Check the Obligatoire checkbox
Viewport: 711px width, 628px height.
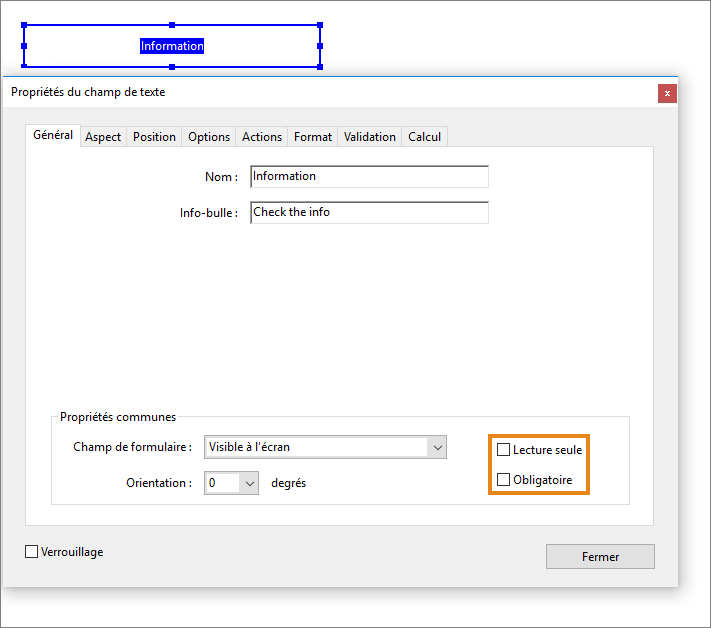click(504, 480)
